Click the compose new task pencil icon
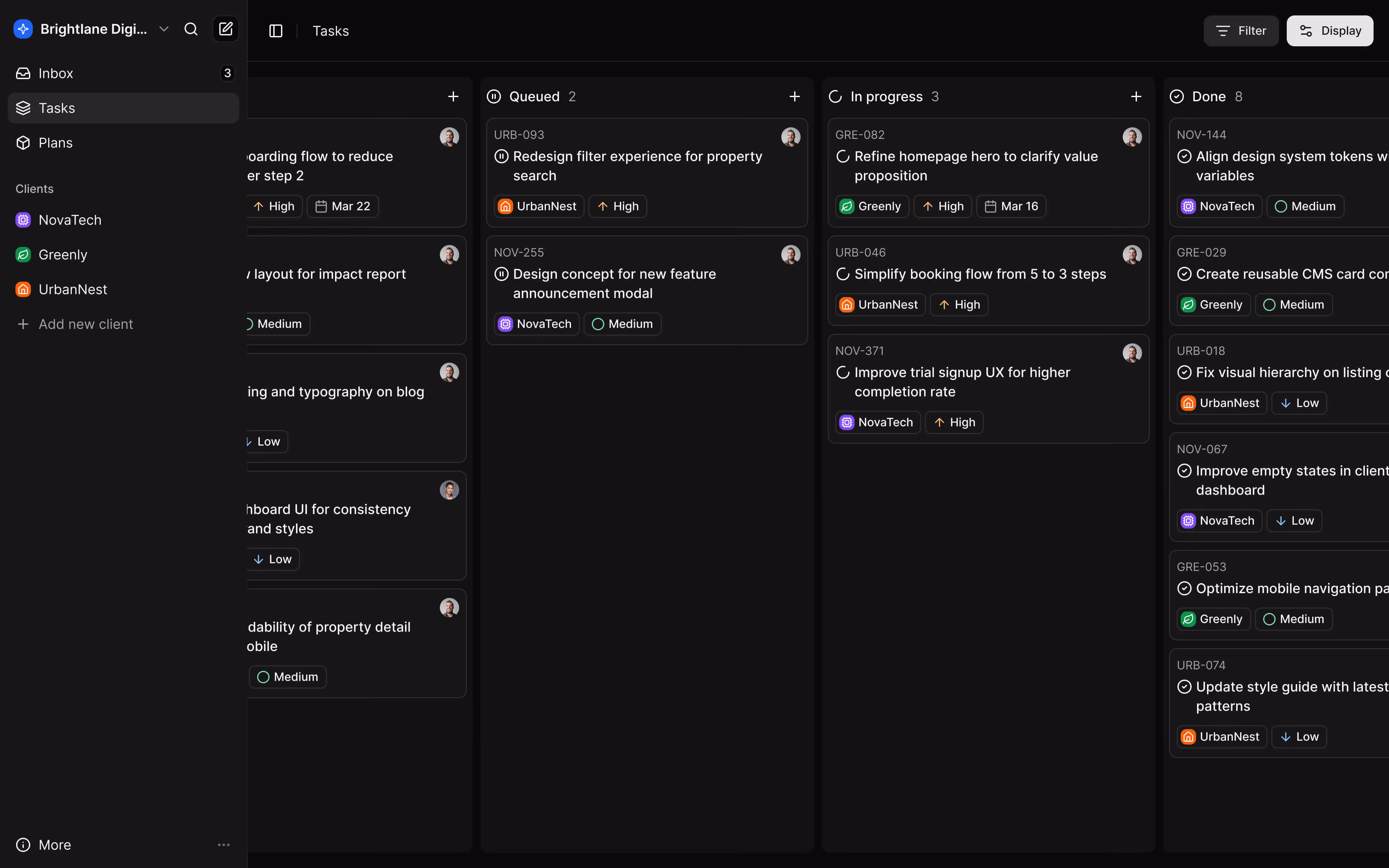Screen dimensions: 1389x868 226,29
